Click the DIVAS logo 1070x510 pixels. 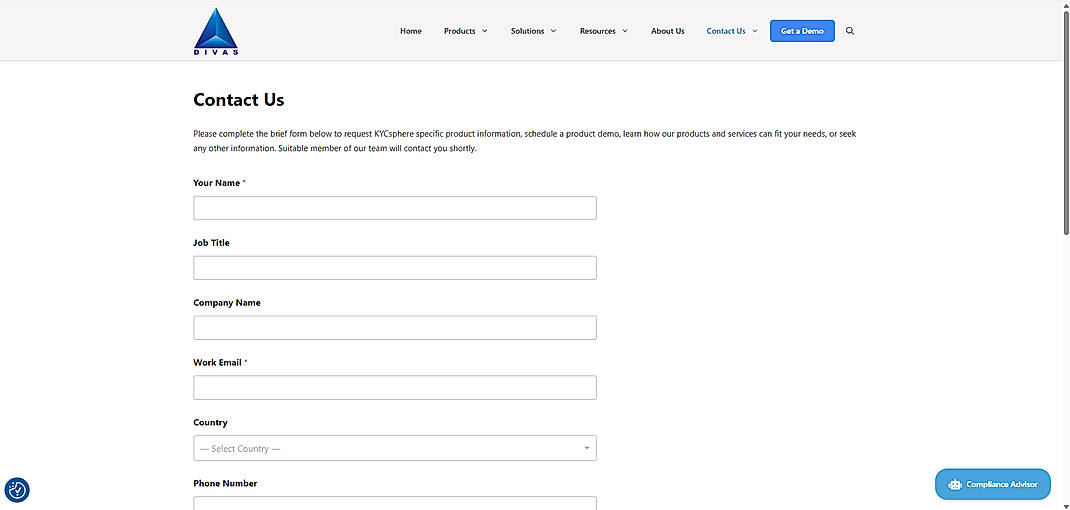tap(216, 31)
